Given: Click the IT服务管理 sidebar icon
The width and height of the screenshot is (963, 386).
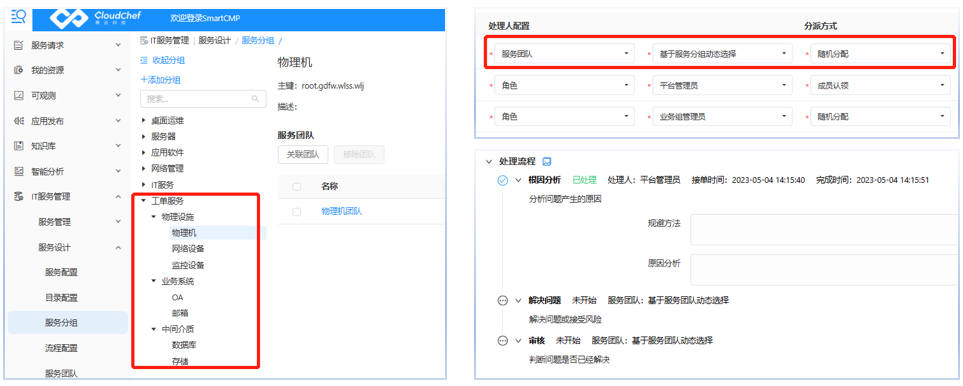Looking at the screenshot, I should coord(18,196).
